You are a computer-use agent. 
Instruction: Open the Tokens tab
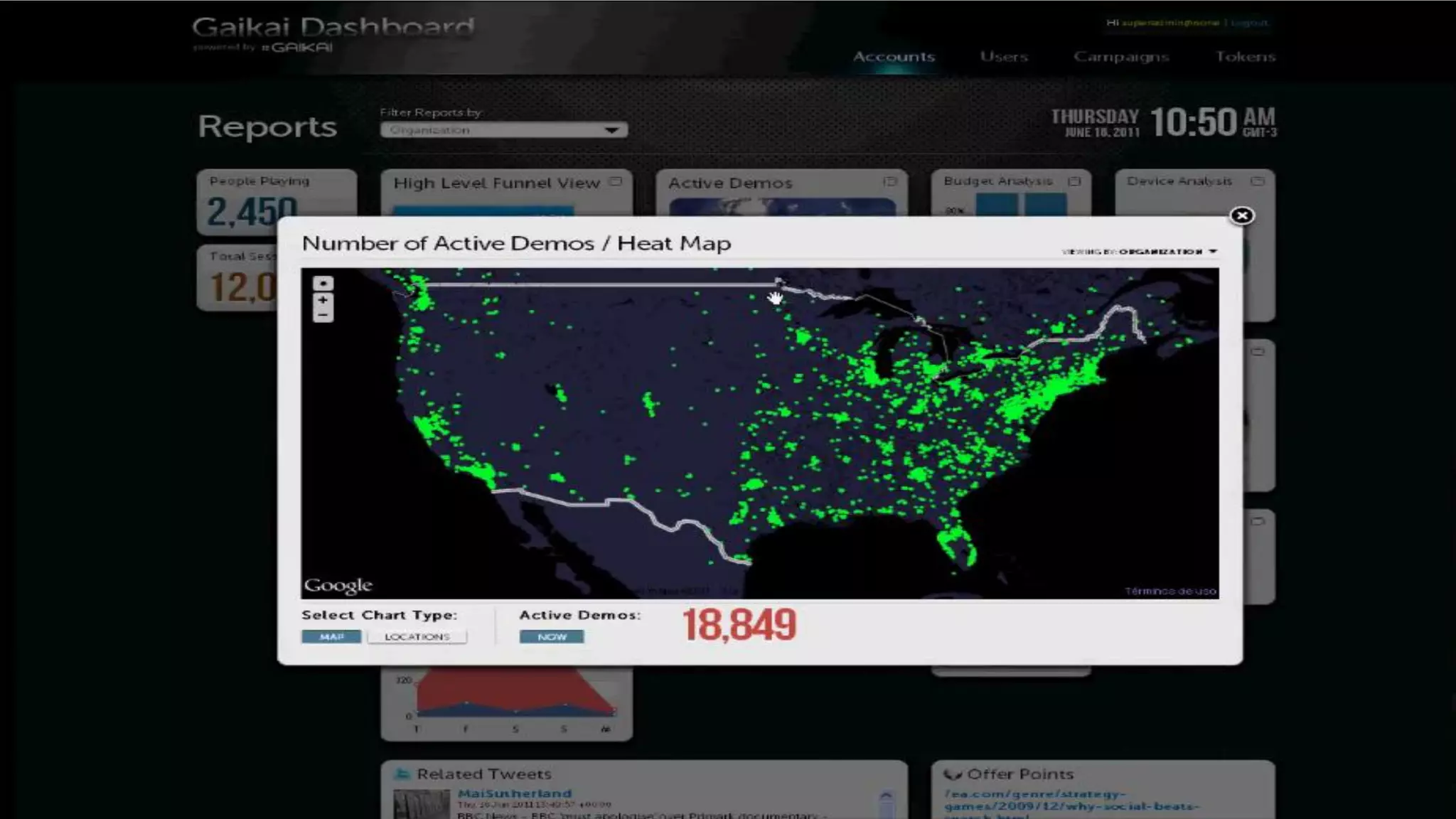click(x=1245, y=56)
